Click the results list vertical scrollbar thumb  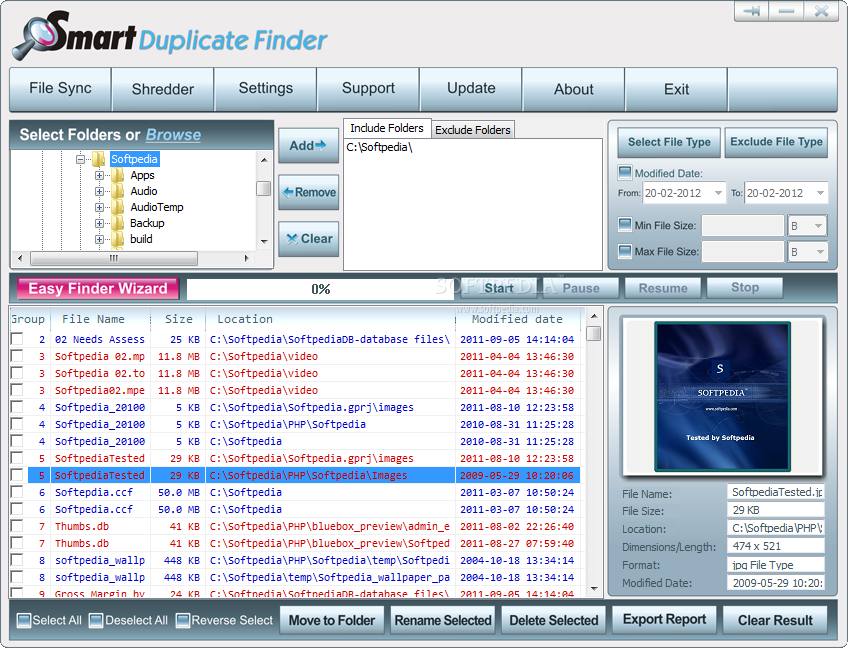click(x=594, y=333)
